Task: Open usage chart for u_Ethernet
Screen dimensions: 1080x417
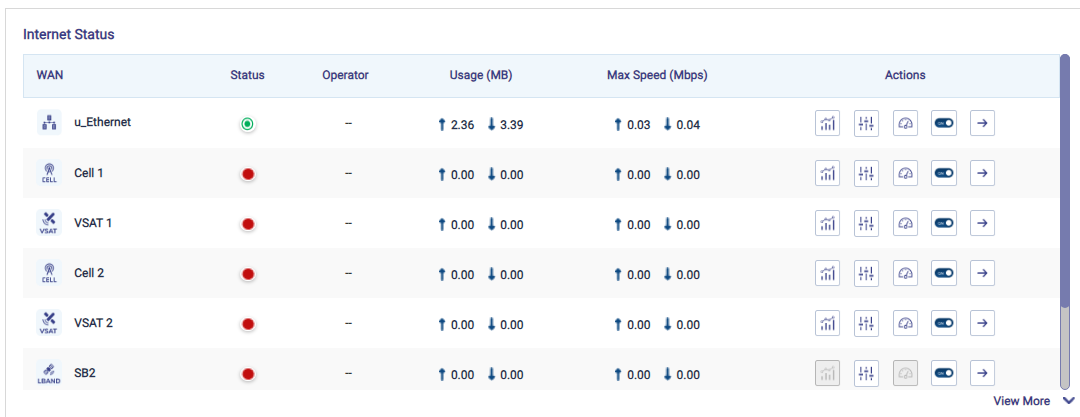Action: (827, 124)
